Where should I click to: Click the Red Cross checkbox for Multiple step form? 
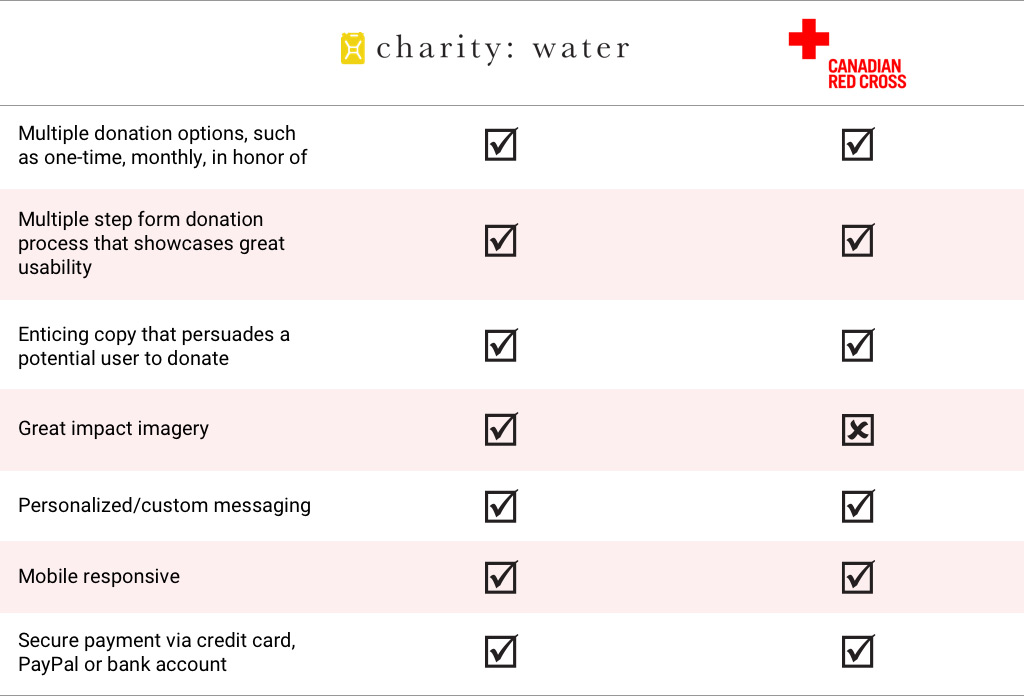click(858, 240)
